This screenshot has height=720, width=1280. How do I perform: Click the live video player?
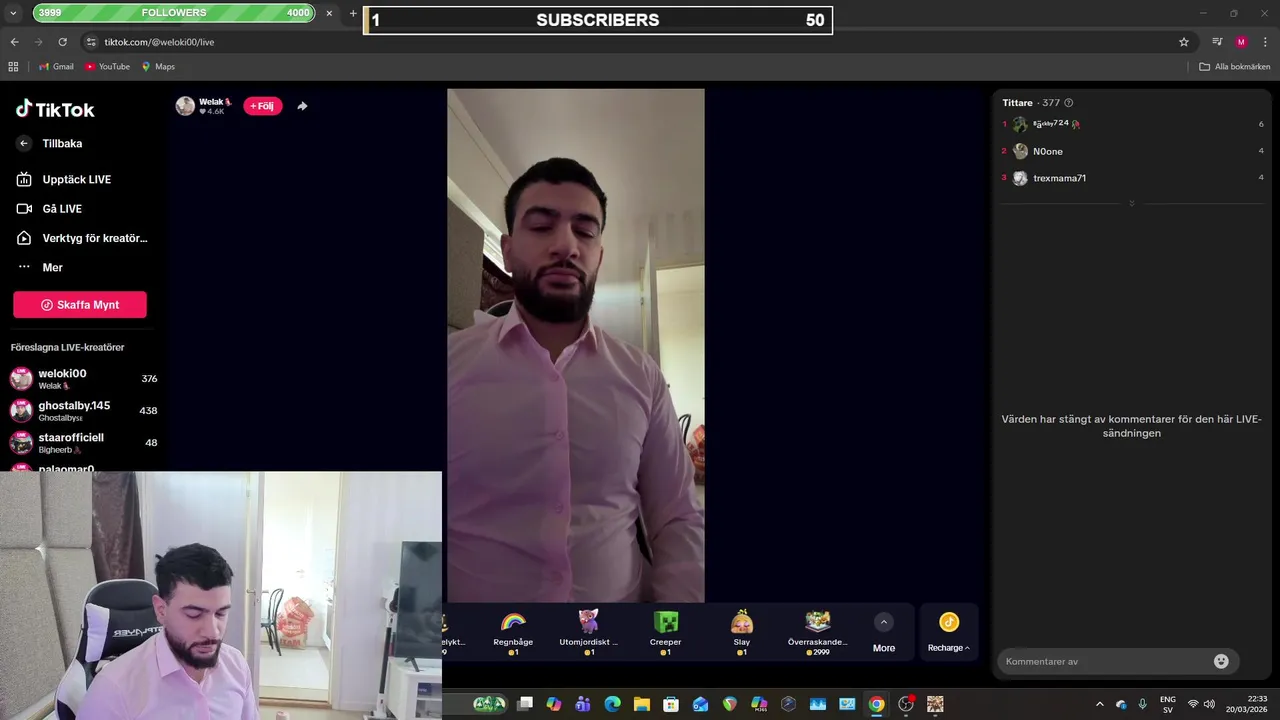click(576, 345)
